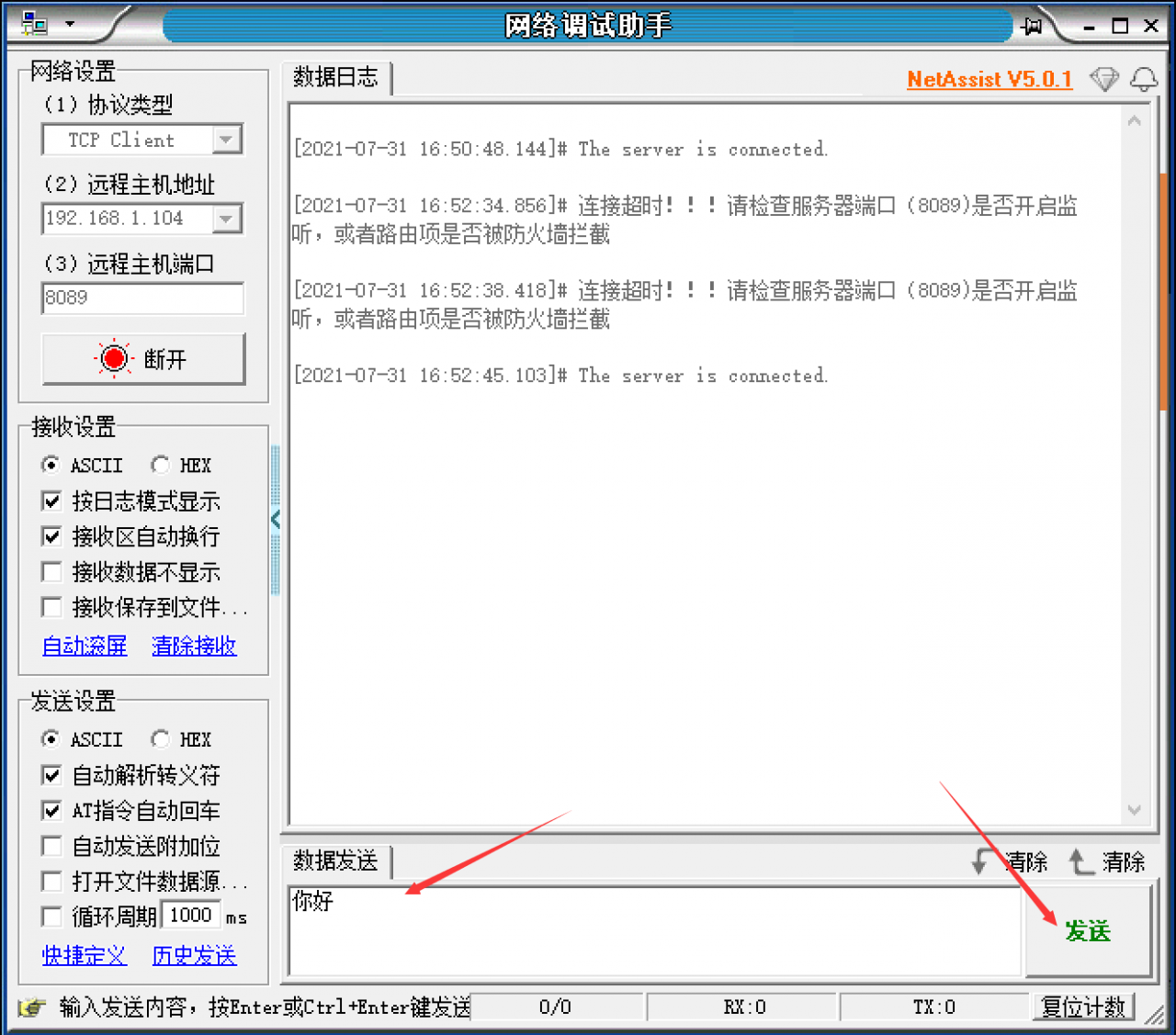Click the log scrollbar up arrow

coord(1135,121)
